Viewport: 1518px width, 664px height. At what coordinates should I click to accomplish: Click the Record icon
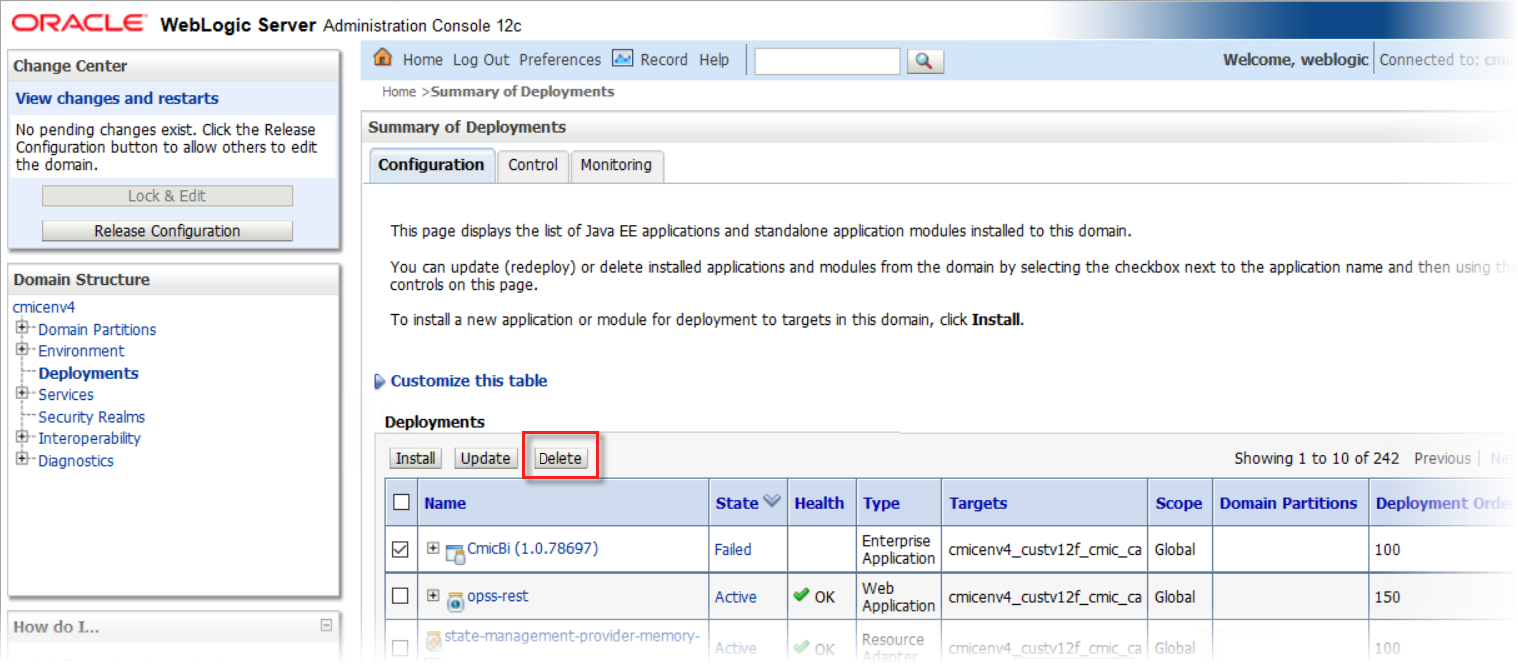click(625, 58)
